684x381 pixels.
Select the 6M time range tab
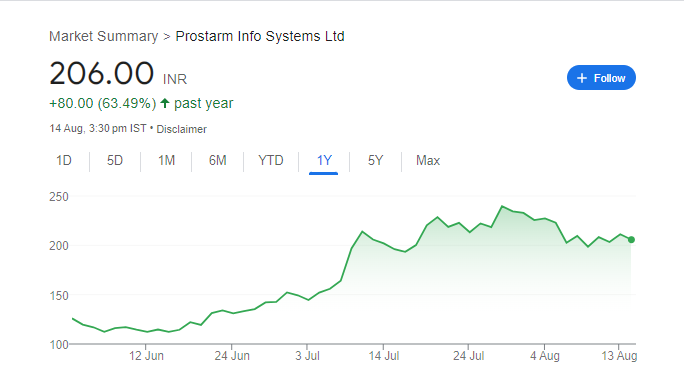point(217,161)
